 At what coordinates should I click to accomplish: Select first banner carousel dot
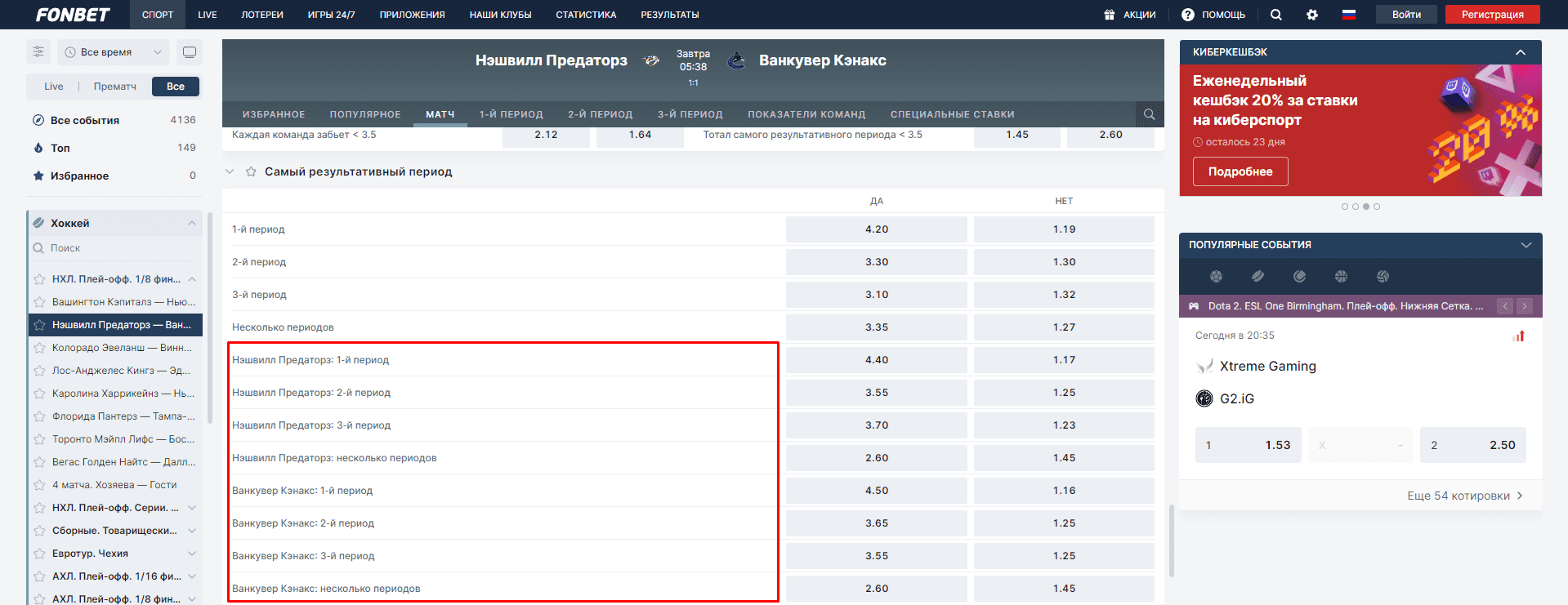1345,207
